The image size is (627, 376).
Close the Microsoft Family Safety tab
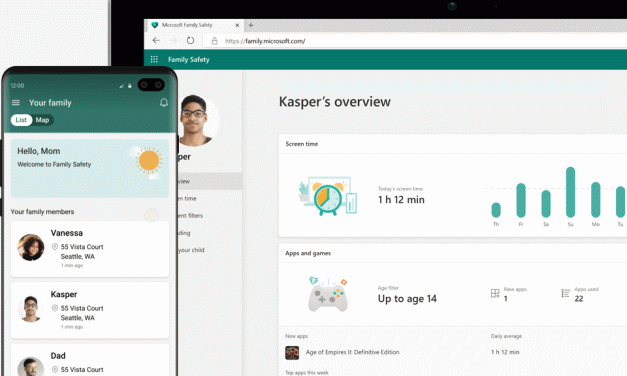click(x=237, y=25)
